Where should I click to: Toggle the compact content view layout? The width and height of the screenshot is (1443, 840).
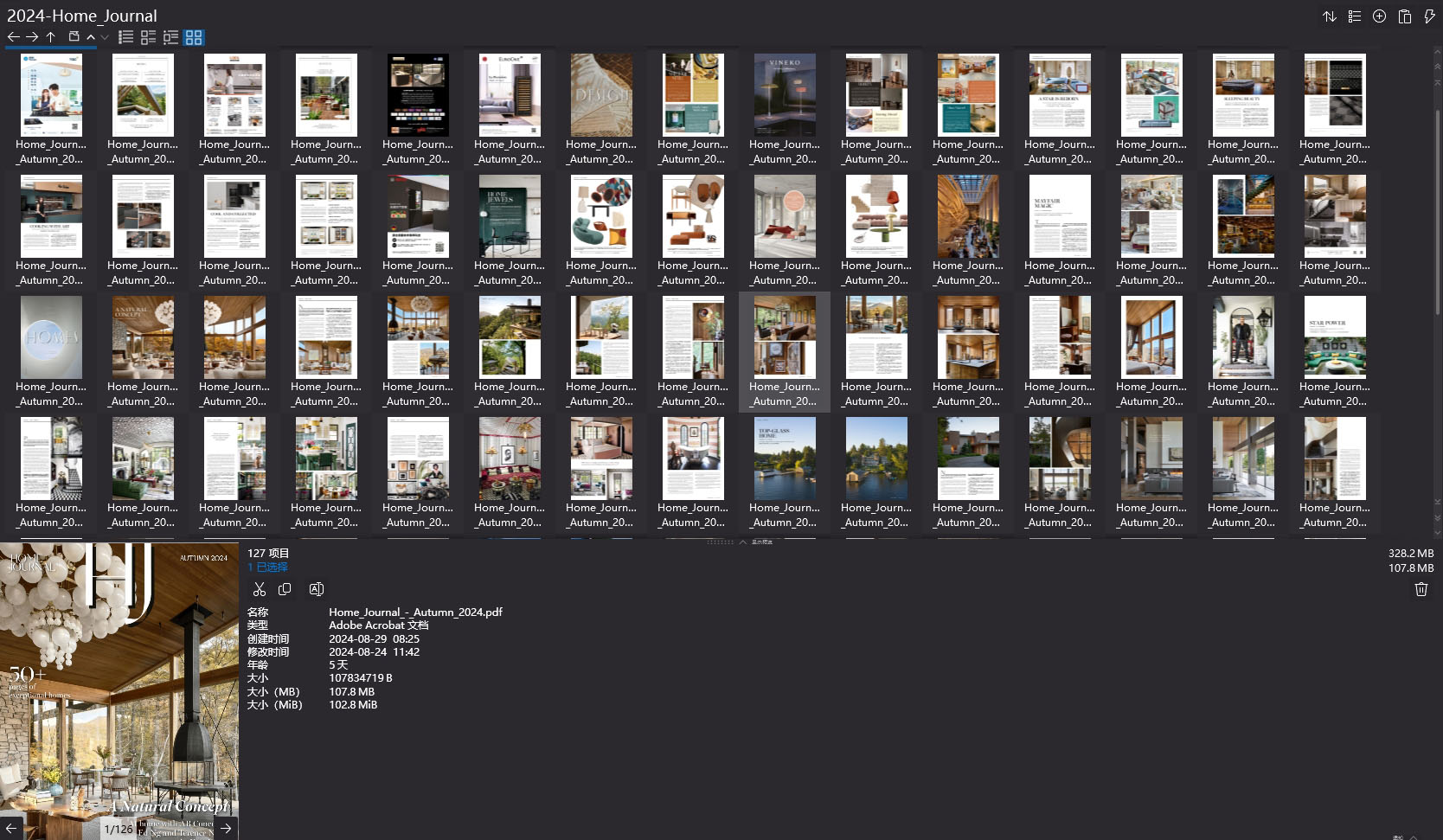point(170,36)
